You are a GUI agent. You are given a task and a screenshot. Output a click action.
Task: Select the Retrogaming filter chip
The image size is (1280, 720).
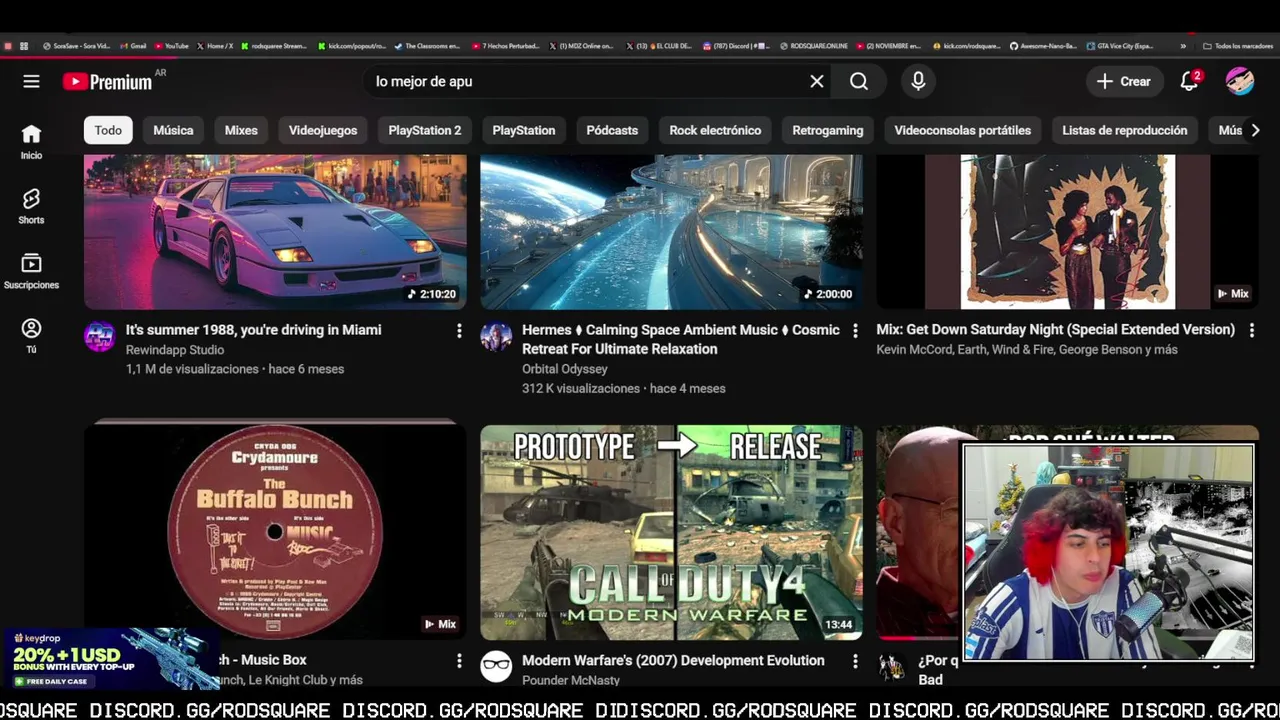tap(828, 130)
